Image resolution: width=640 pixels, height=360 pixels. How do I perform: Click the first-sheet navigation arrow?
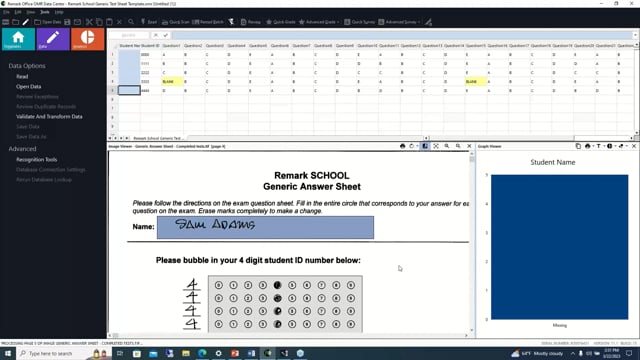click(110, 138)
